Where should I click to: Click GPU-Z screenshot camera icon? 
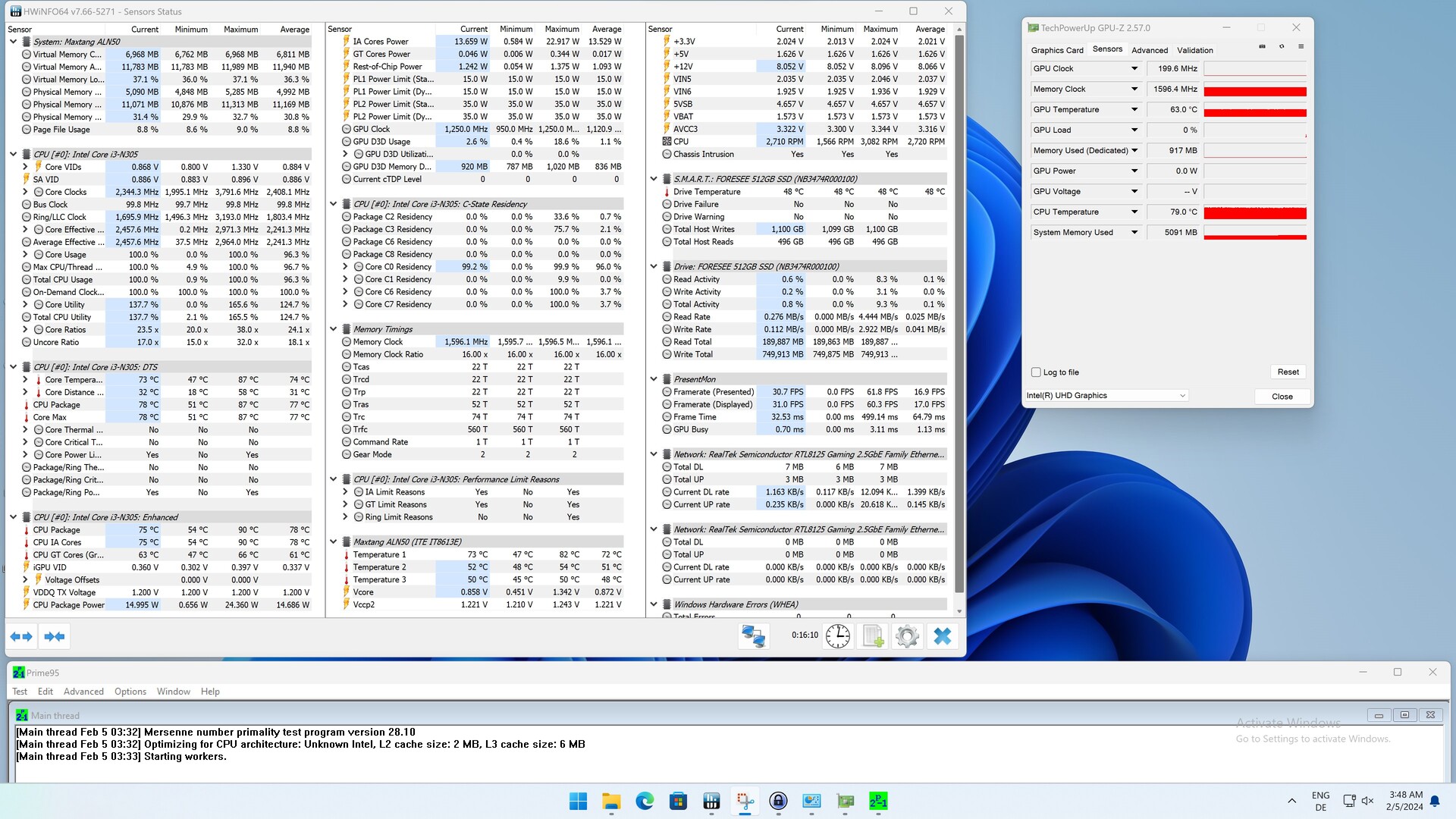click(x=1262, y=47)
